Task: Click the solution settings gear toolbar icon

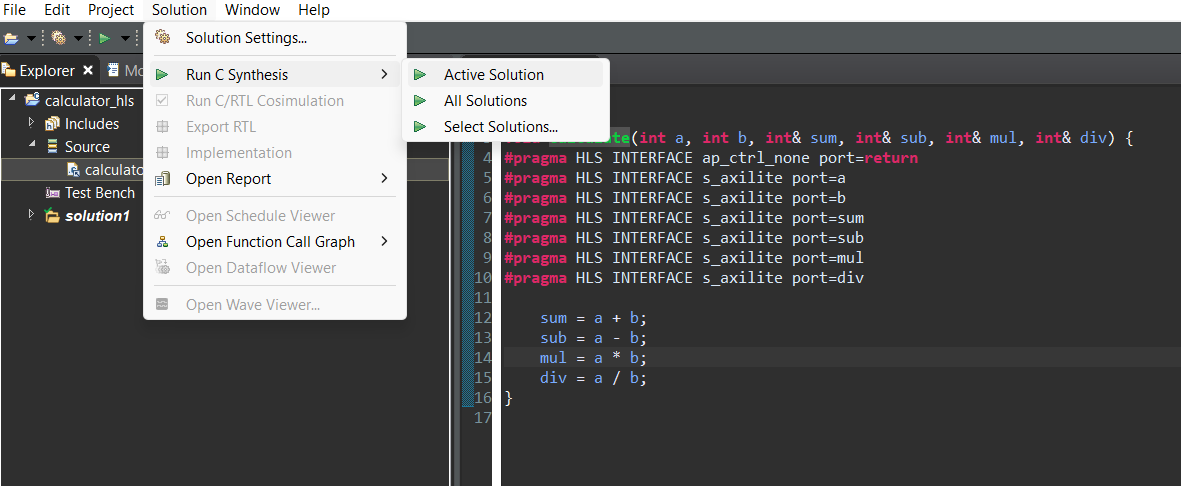Action: [58, 38]
